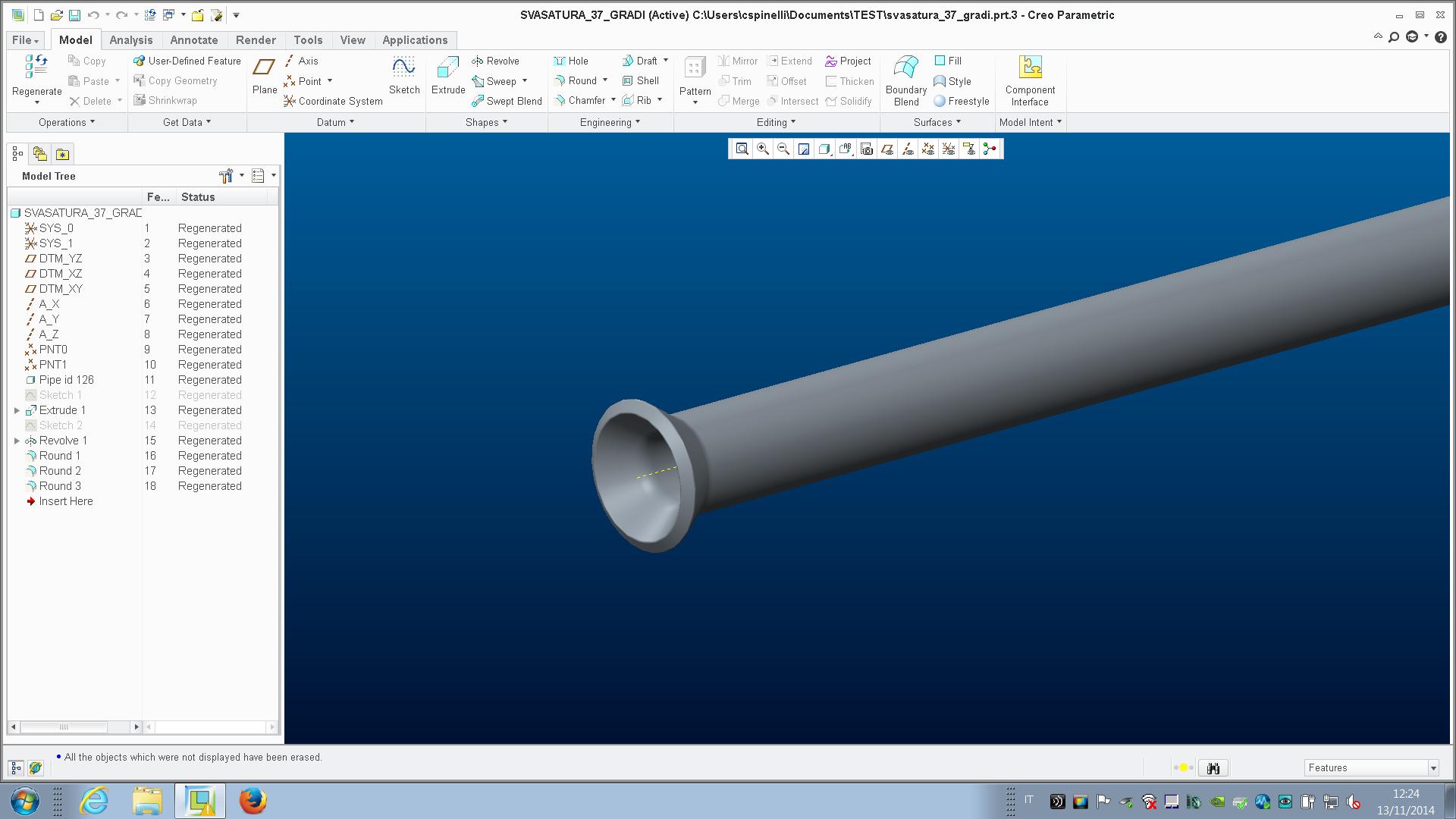The height and width of the screenshot is (819, 1456).
Task: Open the File menu
Action: click(x=24, y=40)
